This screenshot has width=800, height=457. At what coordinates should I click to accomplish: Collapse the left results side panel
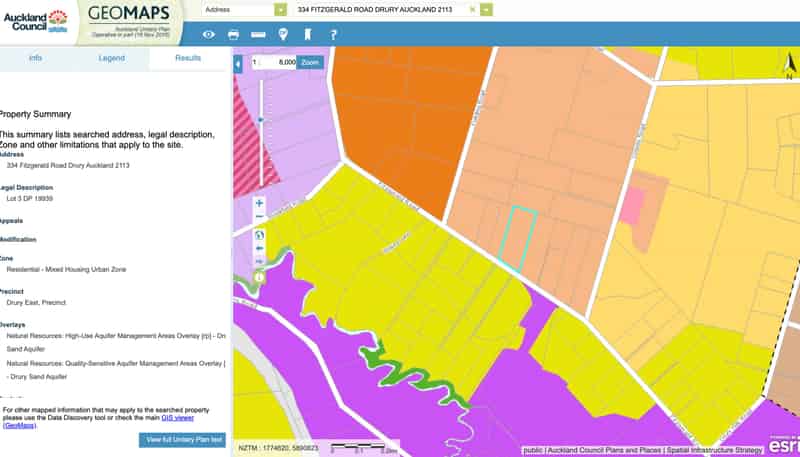pos(238,64)
